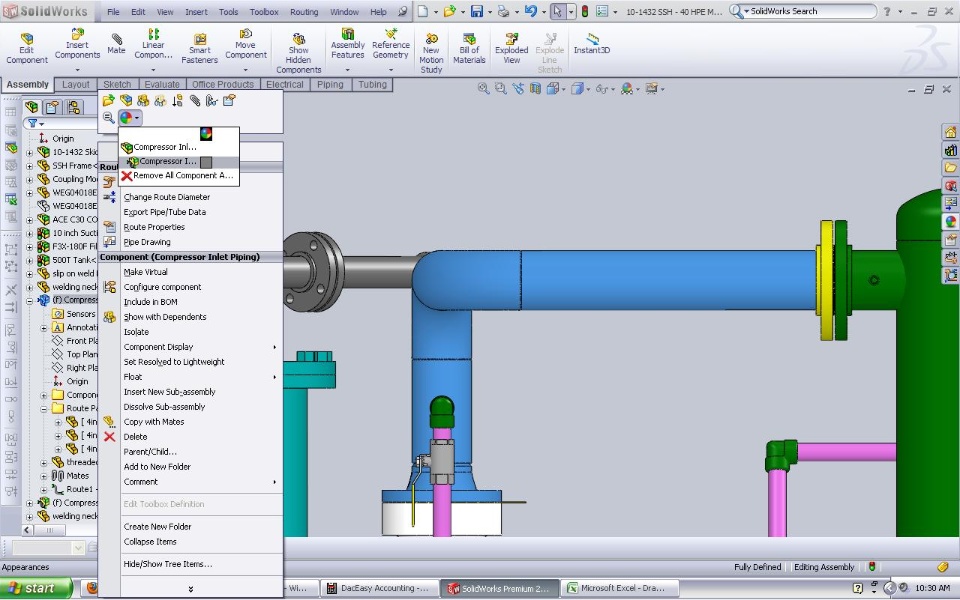Open the color ball icon in the task pane
The width and height of the screenshot is (960, 600).
click(x=950, y=221)
